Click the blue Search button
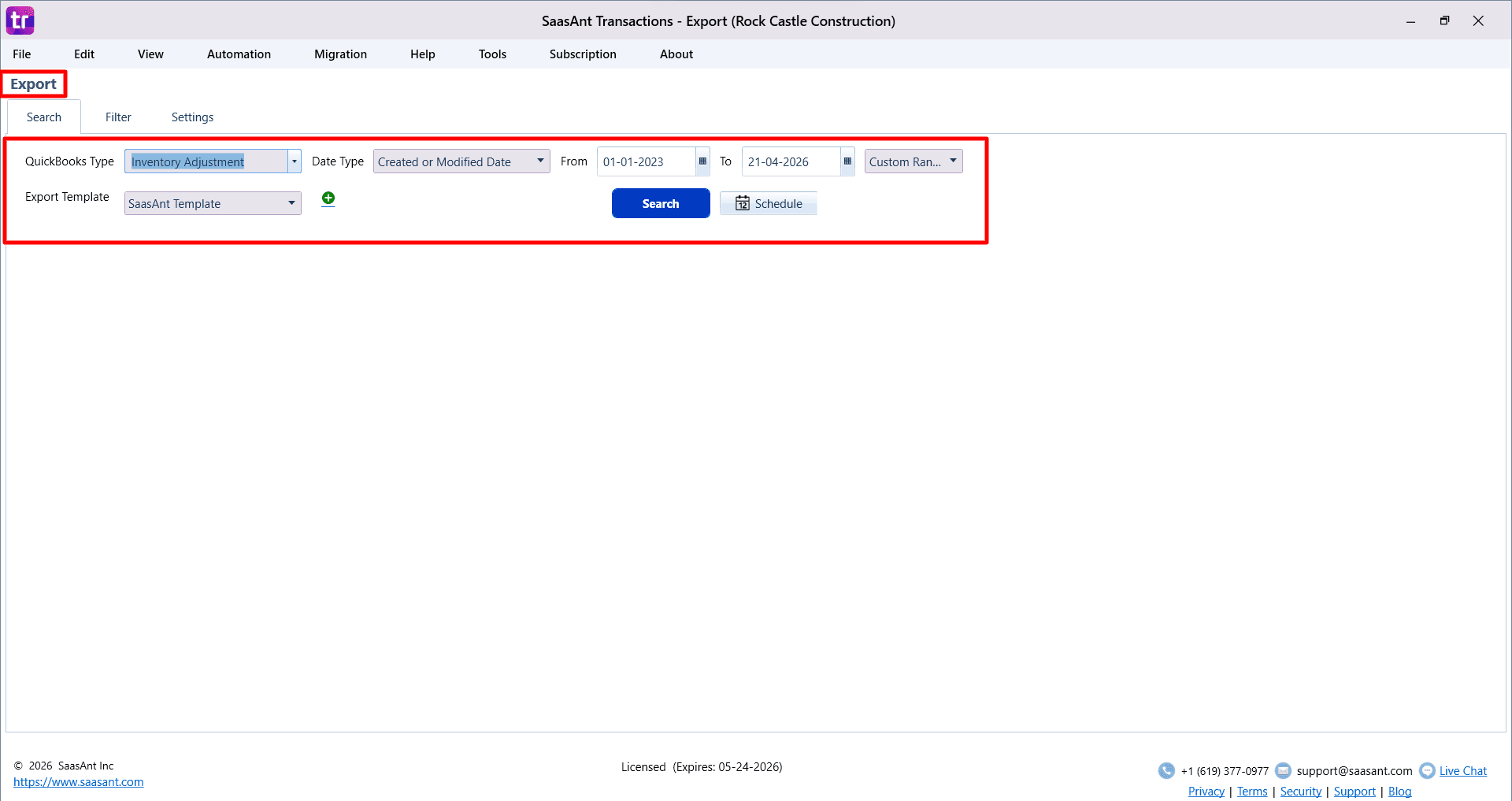 pos(661,203)
